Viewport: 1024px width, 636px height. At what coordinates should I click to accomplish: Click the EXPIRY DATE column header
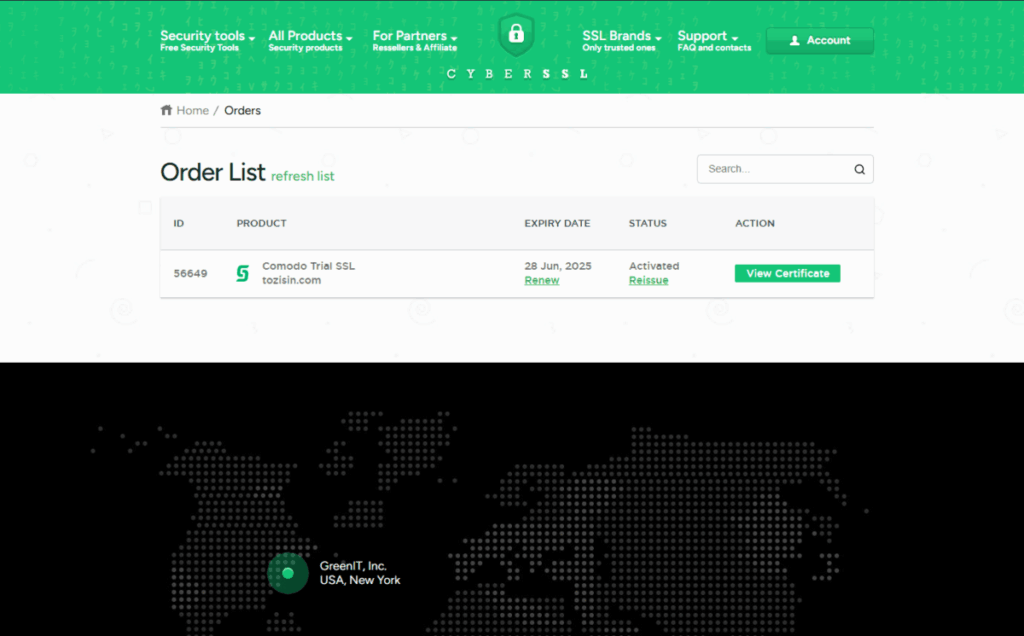coord(557,223)
